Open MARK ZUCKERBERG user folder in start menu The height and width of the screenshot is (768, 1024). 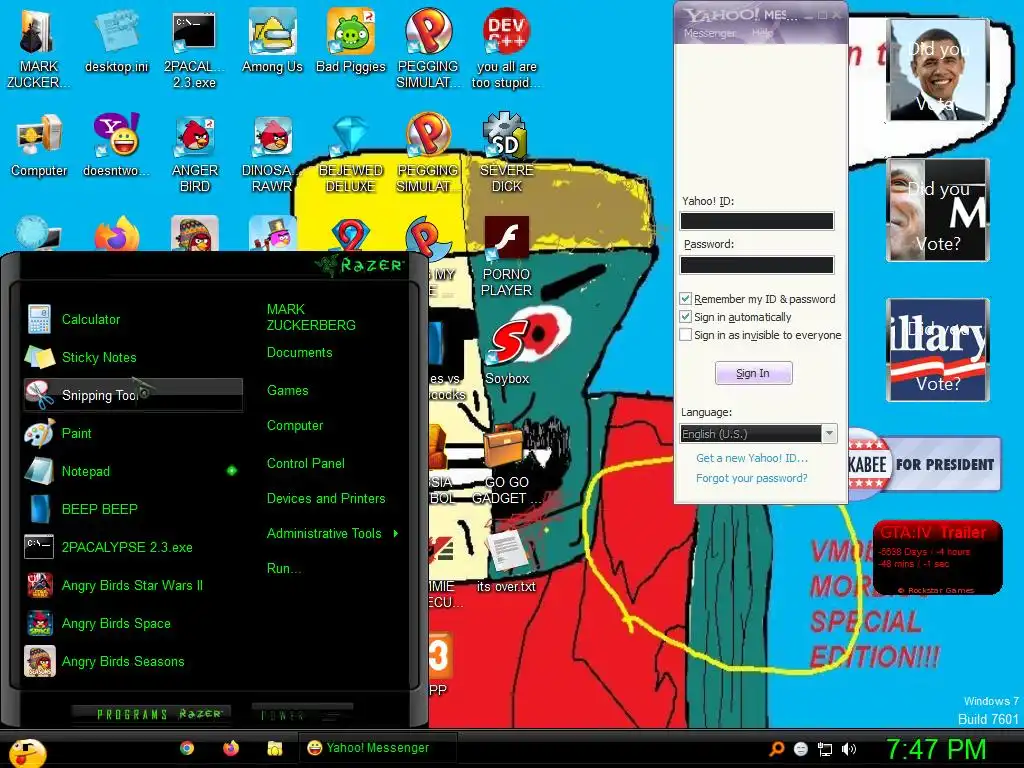pyautogui.click(x=311, y=317)
